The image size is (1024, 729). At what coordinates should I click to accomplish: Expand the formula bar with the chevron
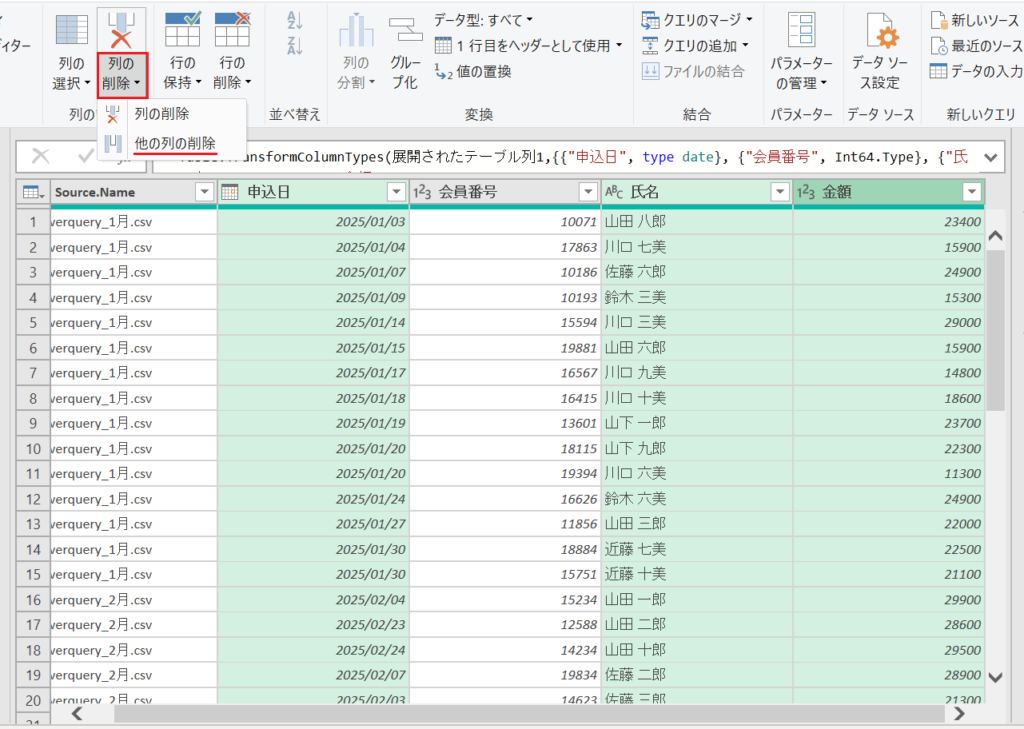[x=989, y=156]
